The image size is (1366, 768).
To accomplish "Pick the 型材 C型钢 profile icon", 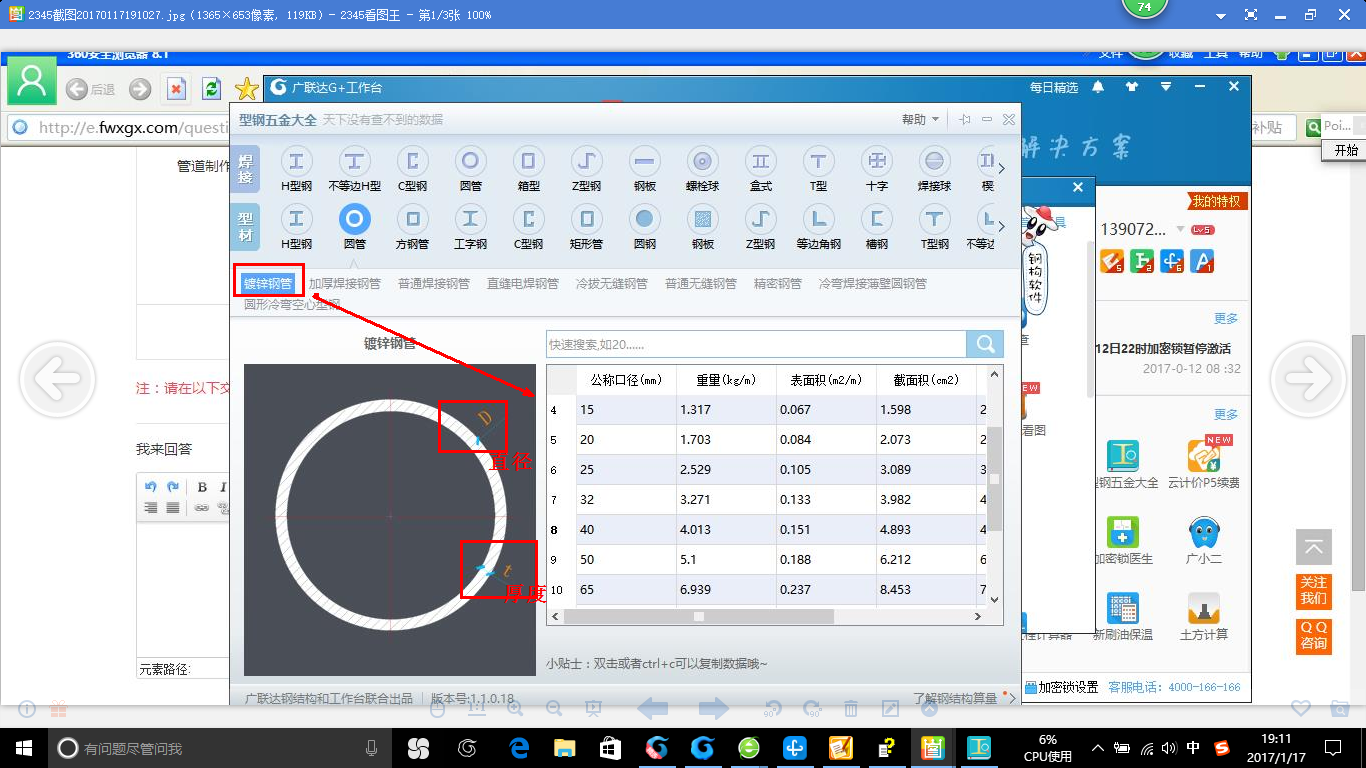I will click(x=528, y=219).
